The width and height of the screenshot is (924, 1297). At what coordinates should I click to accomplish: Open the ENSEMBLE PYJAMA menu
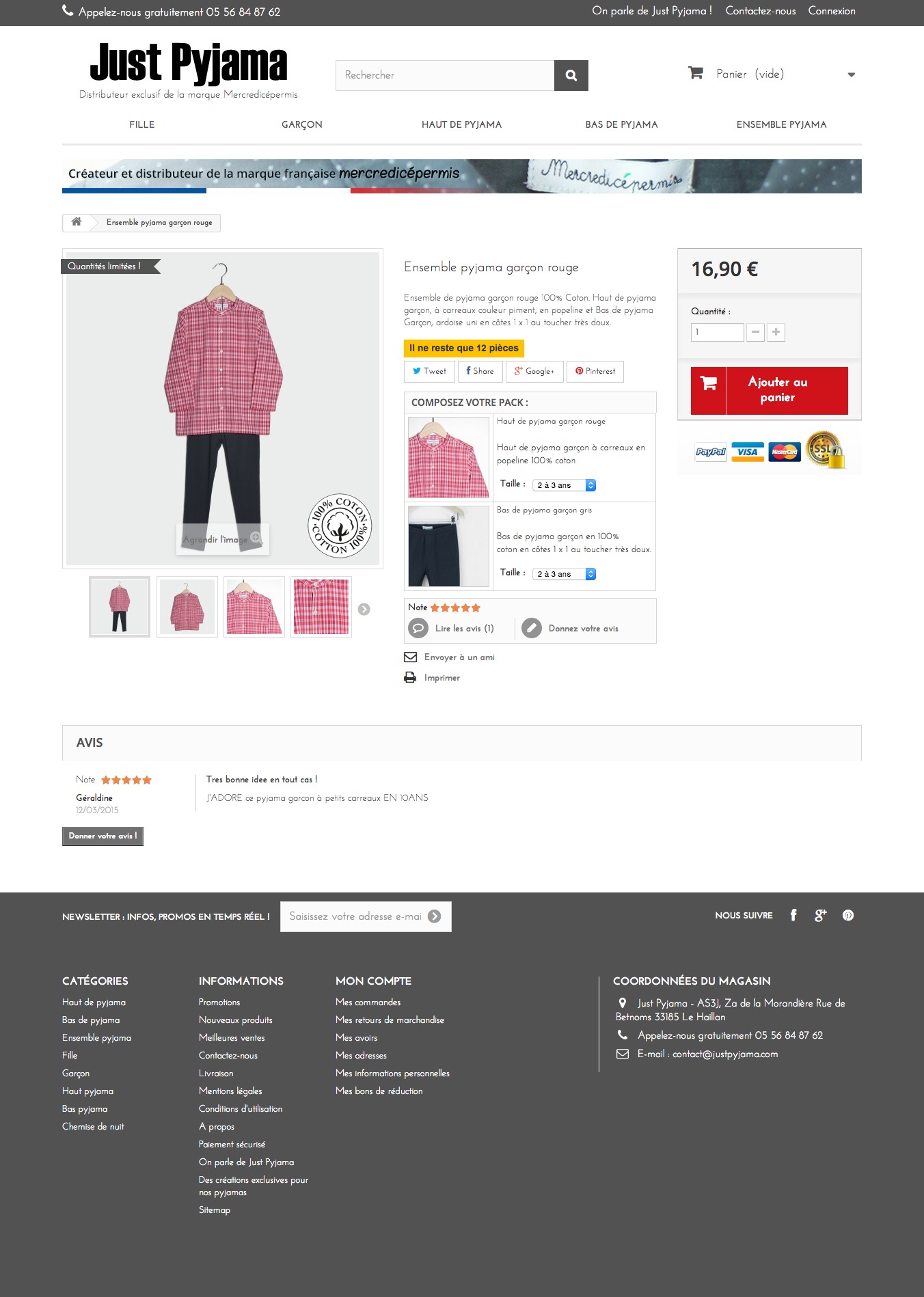coord(781,124)
